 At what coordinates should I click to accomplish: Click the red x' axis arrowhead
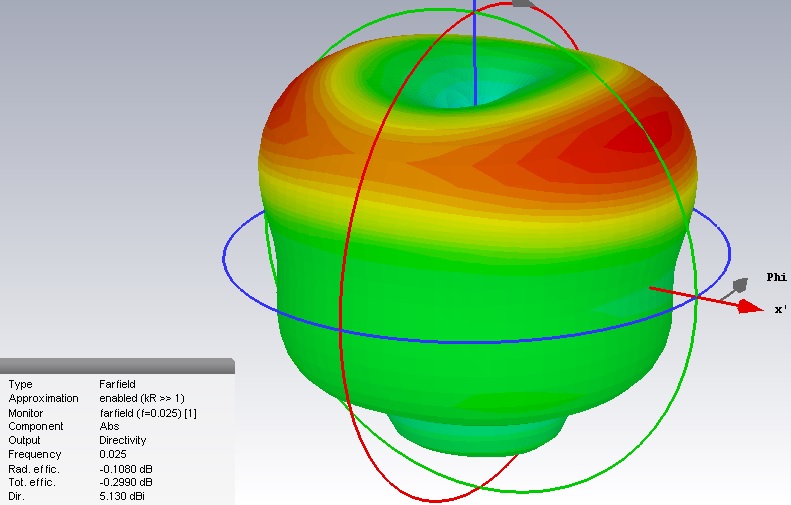click(x=751, y=306)
